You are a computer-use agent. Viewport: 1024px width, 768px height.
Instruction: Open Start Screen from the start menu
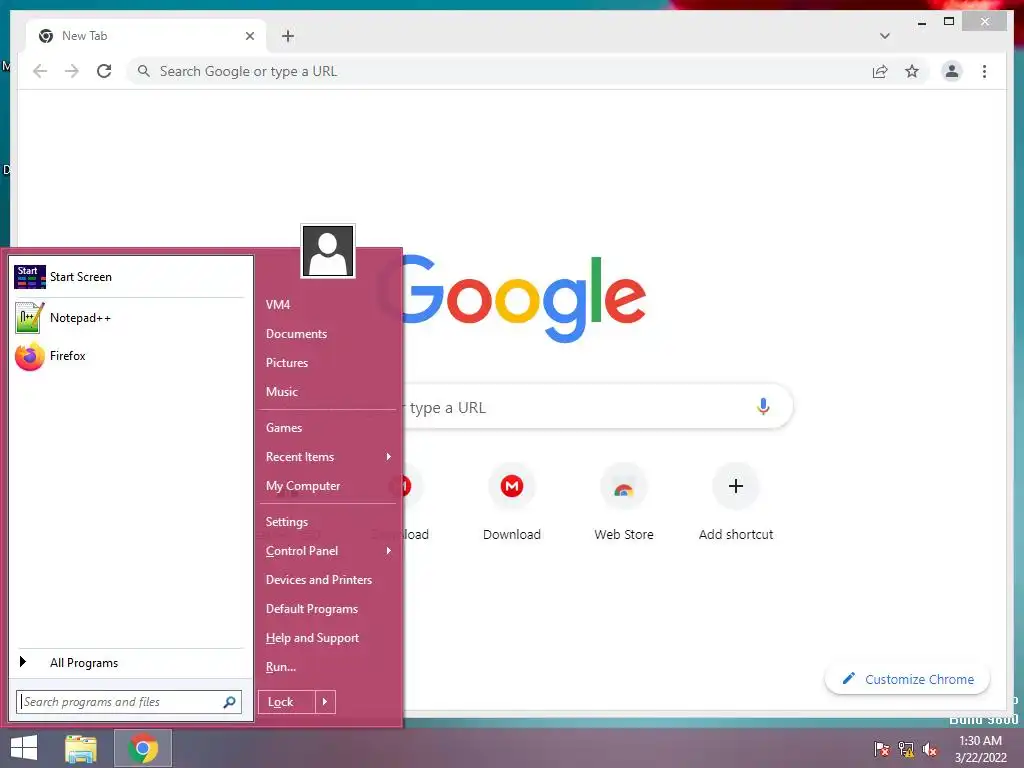pyautogui.click(x=130, y=277)
